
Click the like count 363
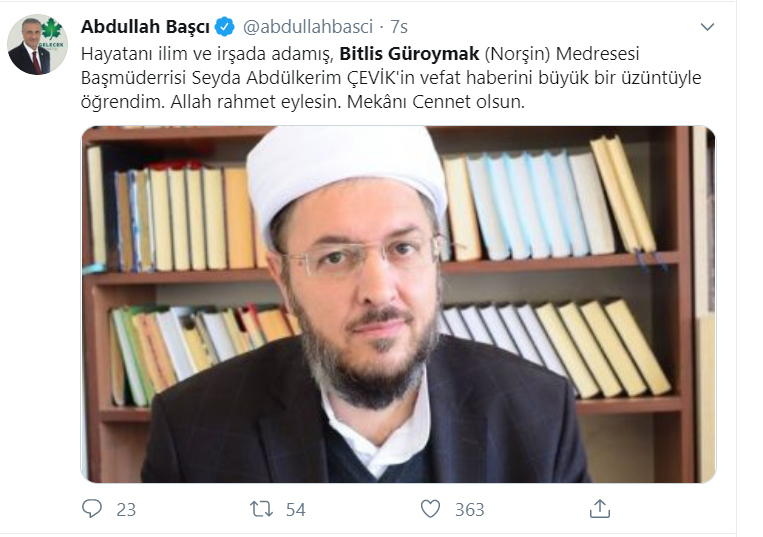(470, 510)
